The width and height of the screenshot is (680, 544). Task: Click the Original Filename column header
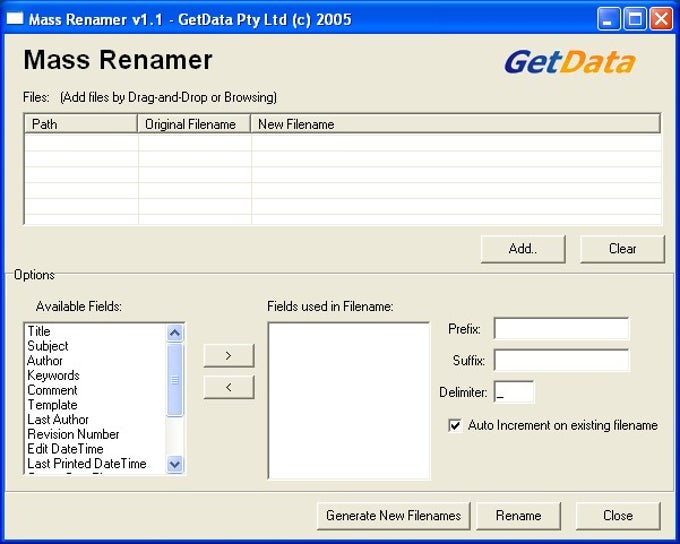point(194,124)
